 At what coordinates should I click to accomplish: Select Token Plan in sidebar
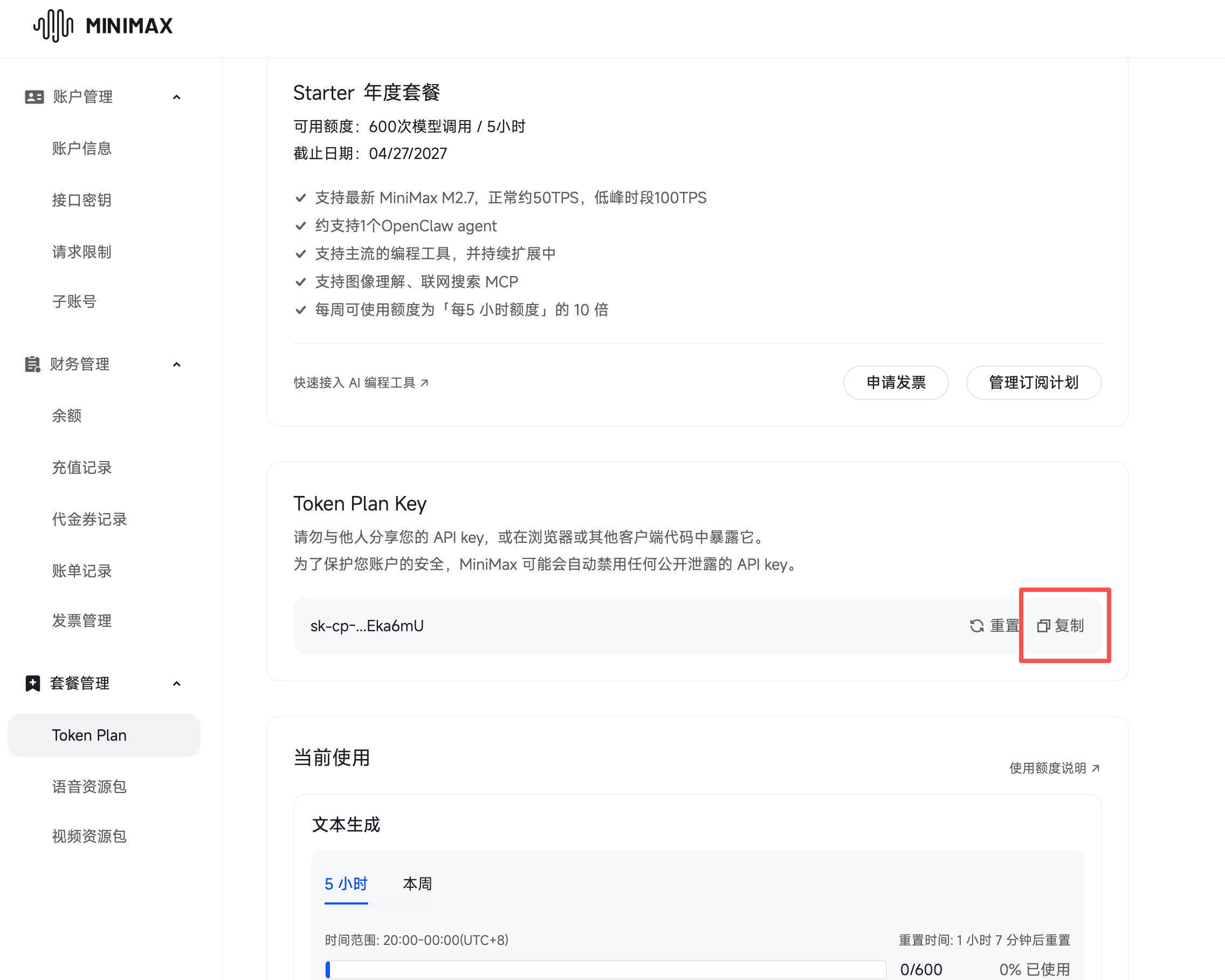click(88, 735)
